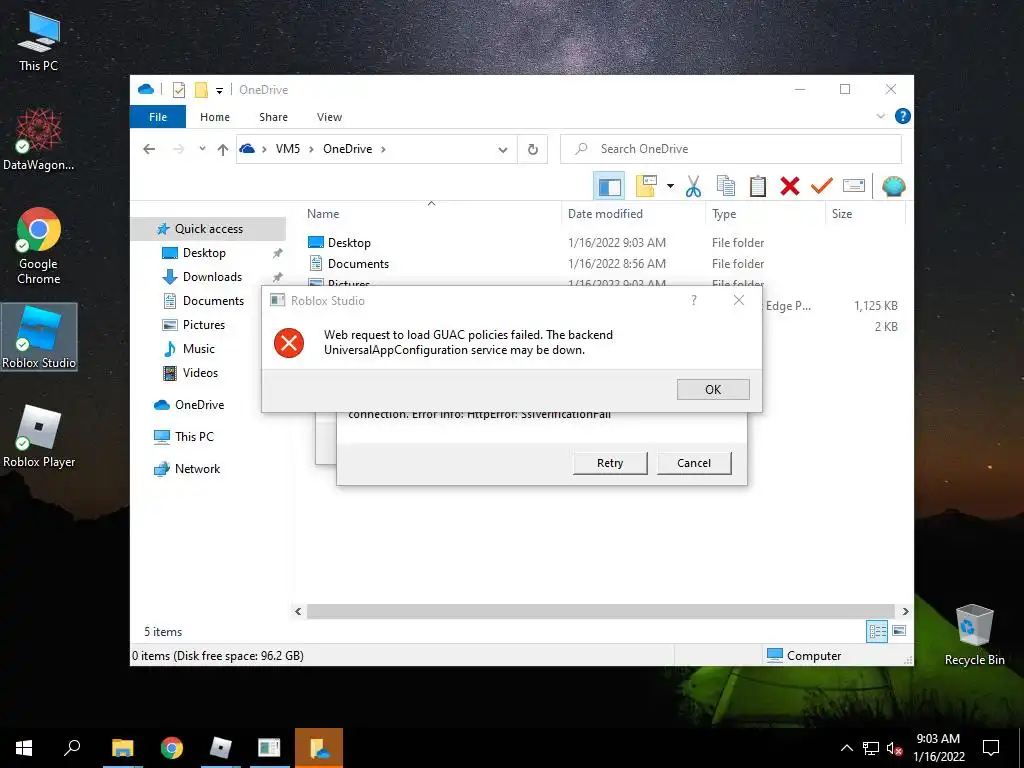
Task: Click the Retry button in background dialog
Action: click(610, 463)
